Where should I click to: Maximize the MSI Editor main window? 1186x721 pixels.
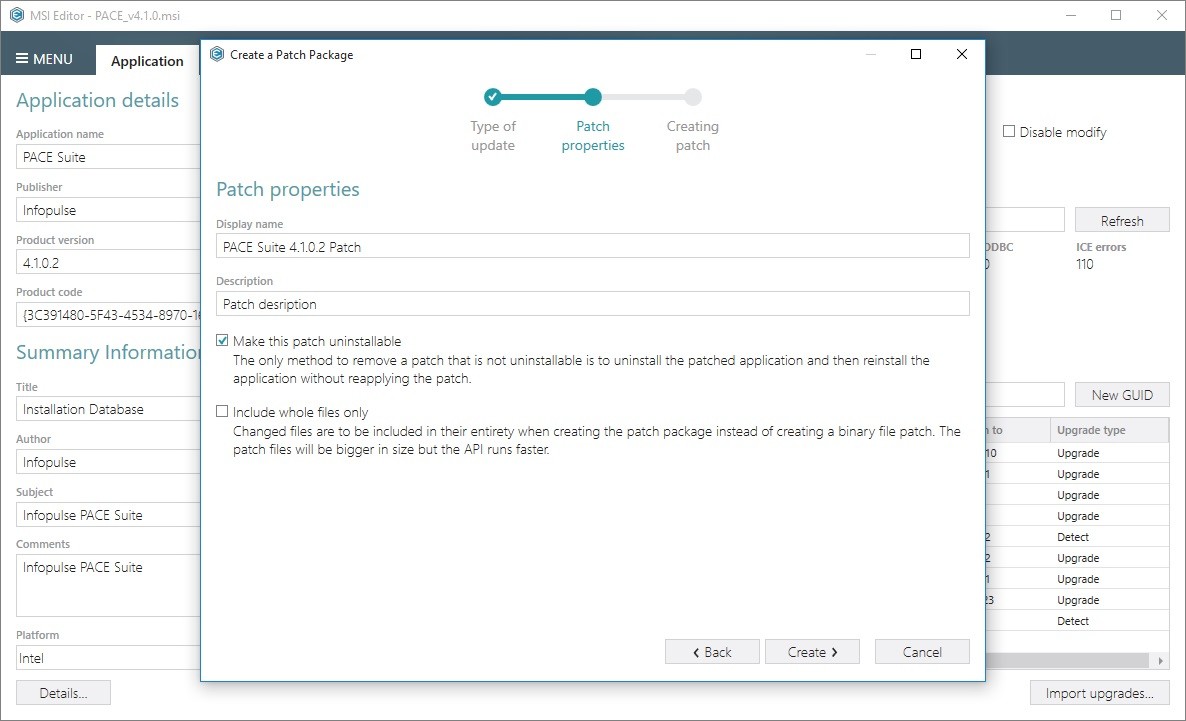tap(1116, 15)
